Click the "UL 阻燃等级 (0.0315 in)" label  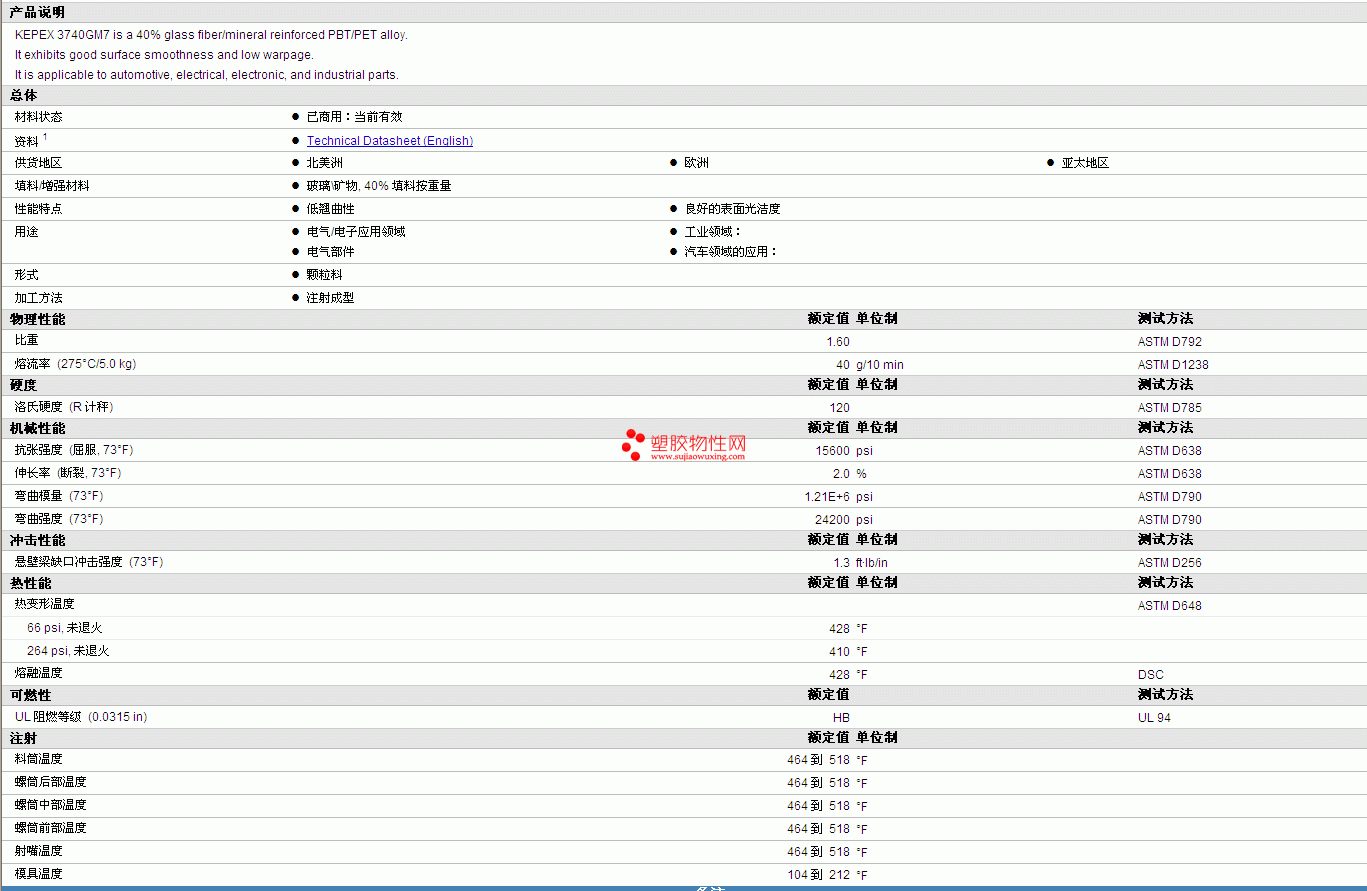[81, 717]
